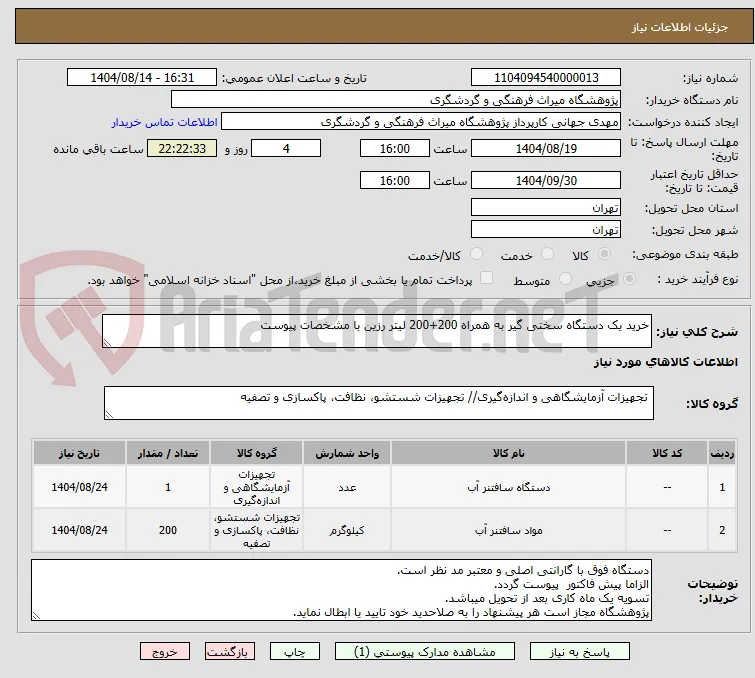This screenshot has height=678, width=755.
Task: Open the اطلاعات تماس خریدار link
Action: click(x=165, y=122)
